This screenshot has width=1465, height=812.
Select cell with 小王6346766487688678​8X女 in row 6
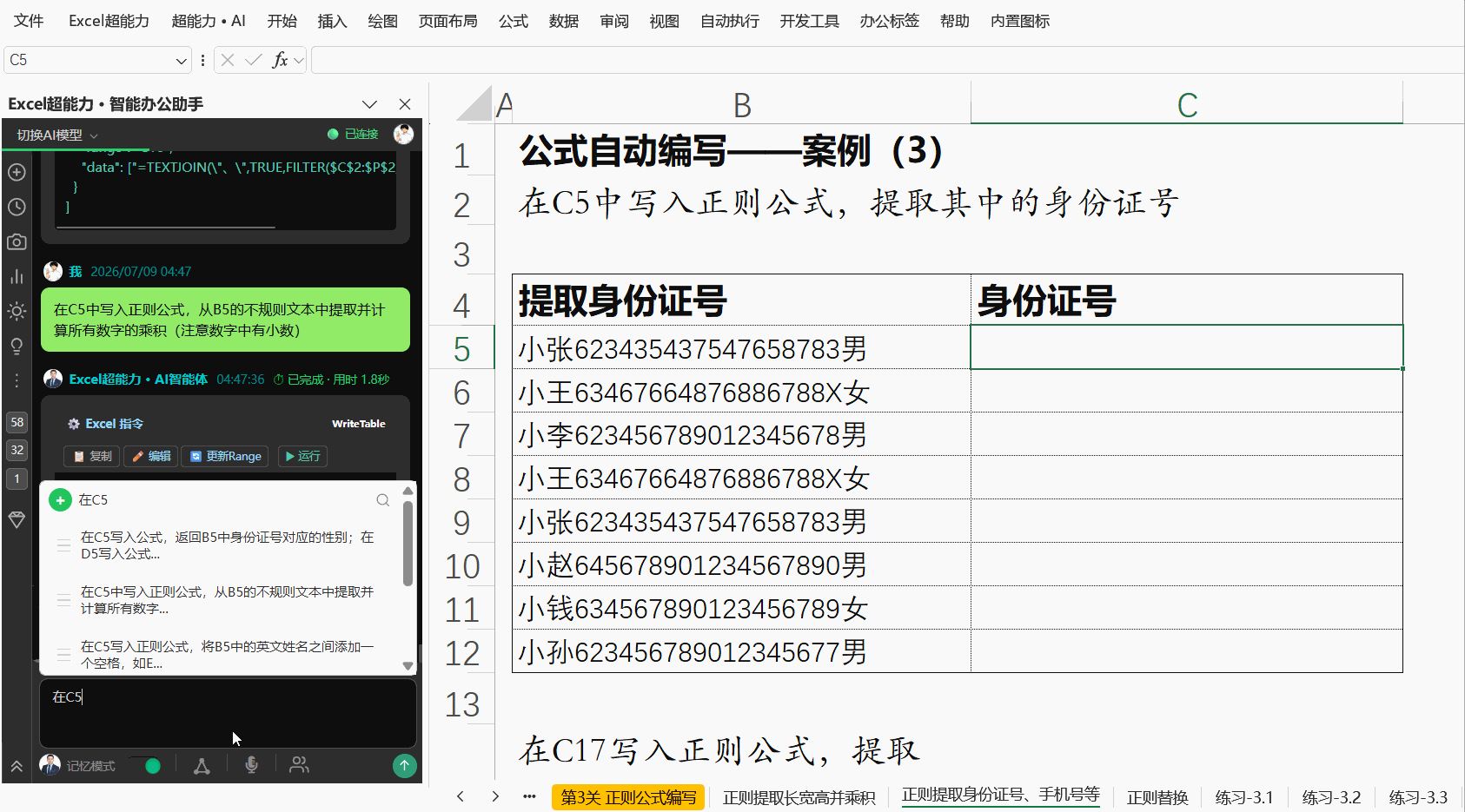741,391
